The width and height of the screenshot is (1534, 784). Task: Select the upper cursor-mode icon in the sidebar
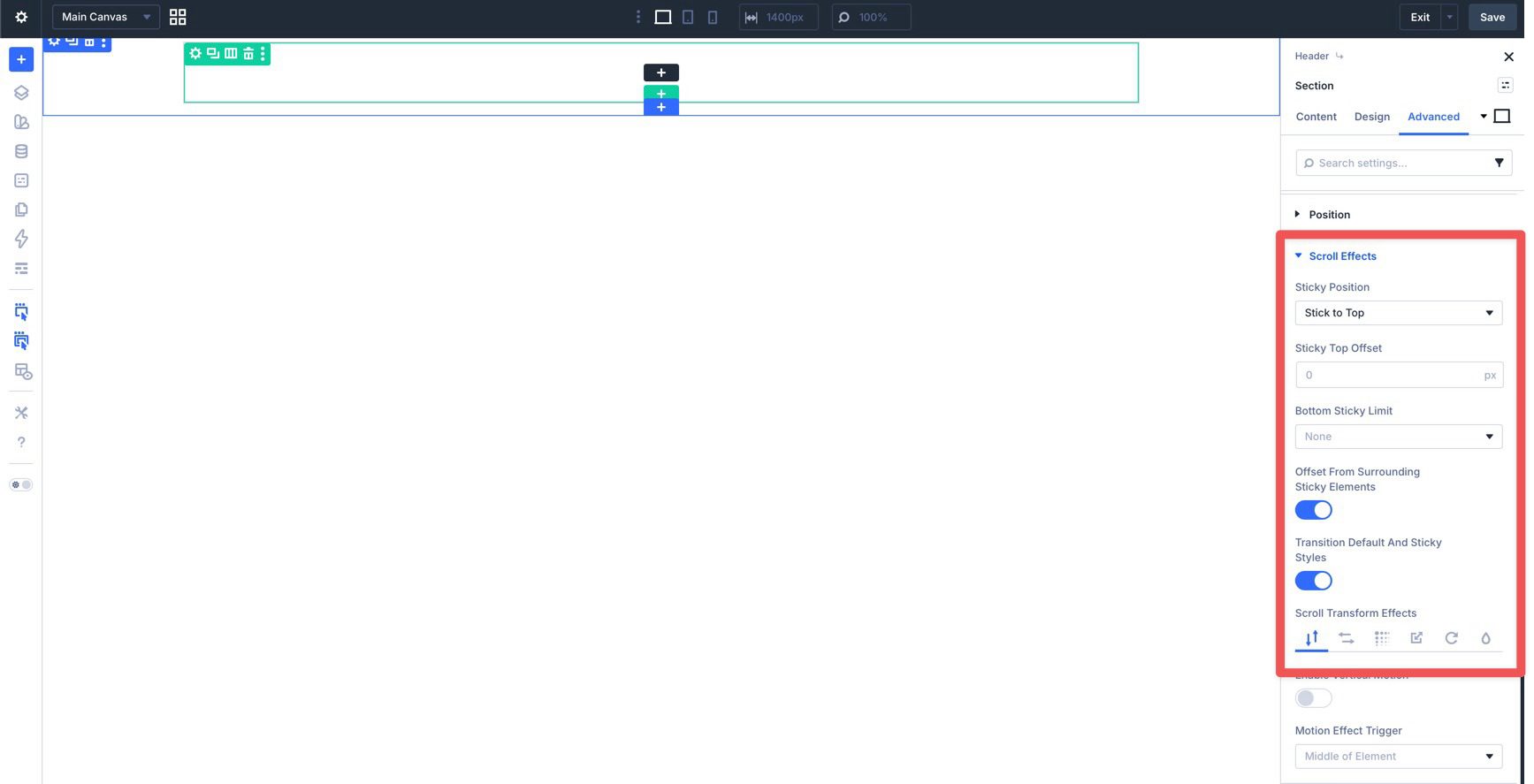click(21, 311)
